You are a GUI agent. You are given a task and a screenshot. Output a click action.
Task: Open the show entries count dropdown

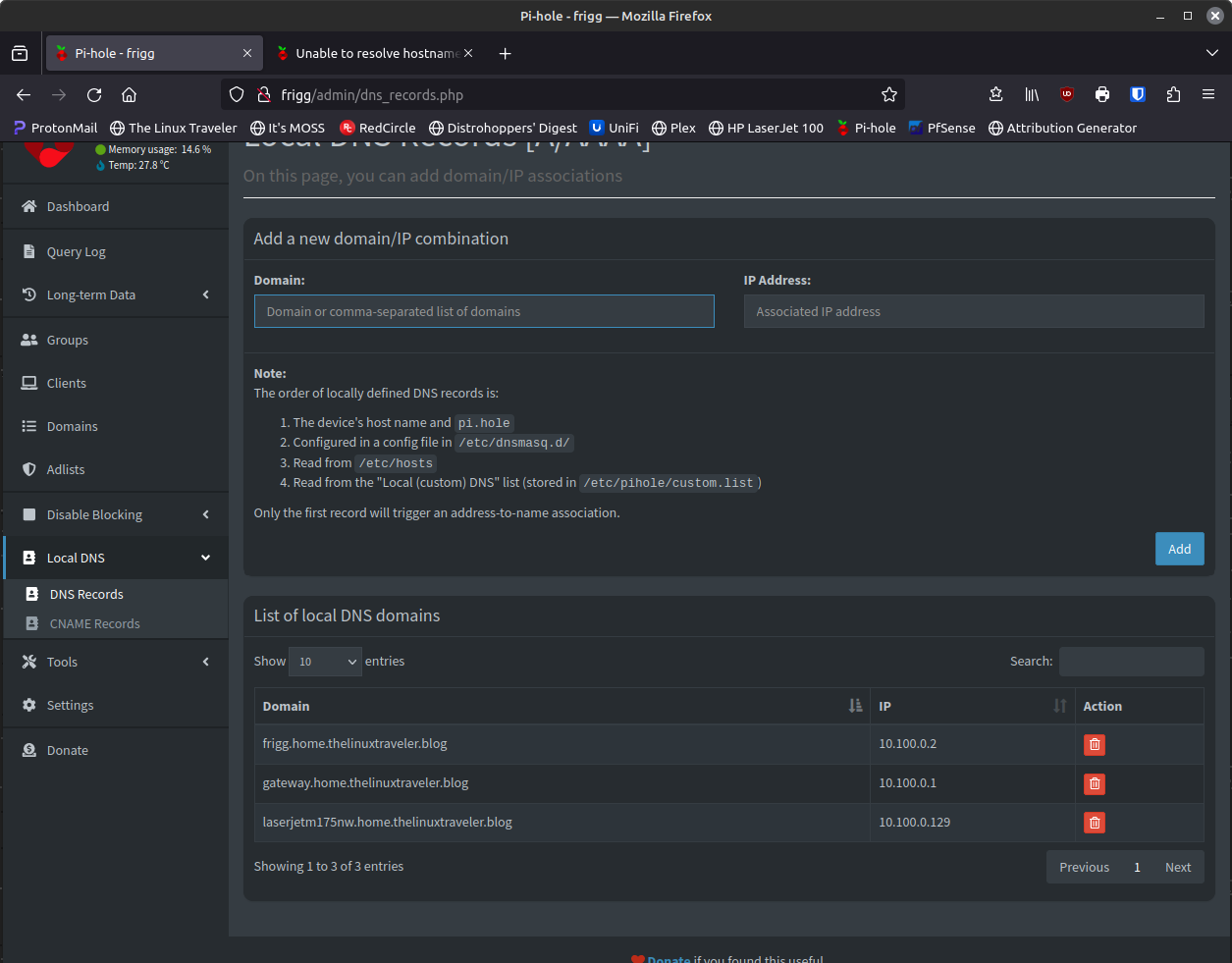tap(325, 662)
